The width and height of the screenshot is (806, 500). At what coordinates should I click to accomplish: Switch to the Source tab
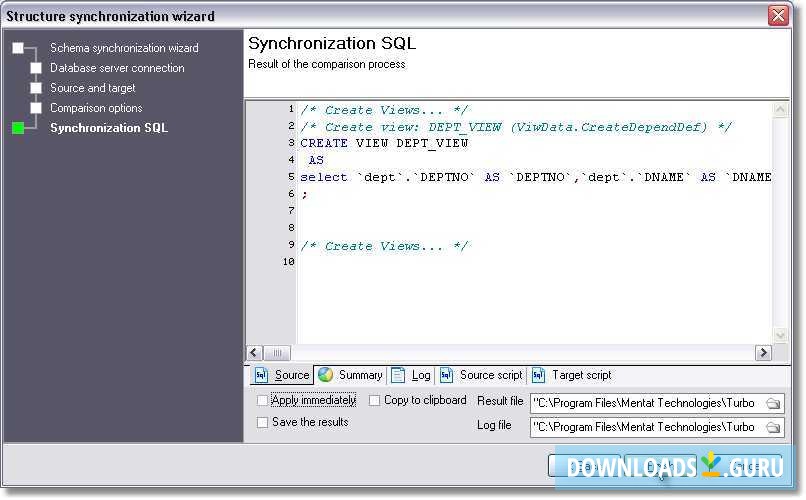[282, 375]
